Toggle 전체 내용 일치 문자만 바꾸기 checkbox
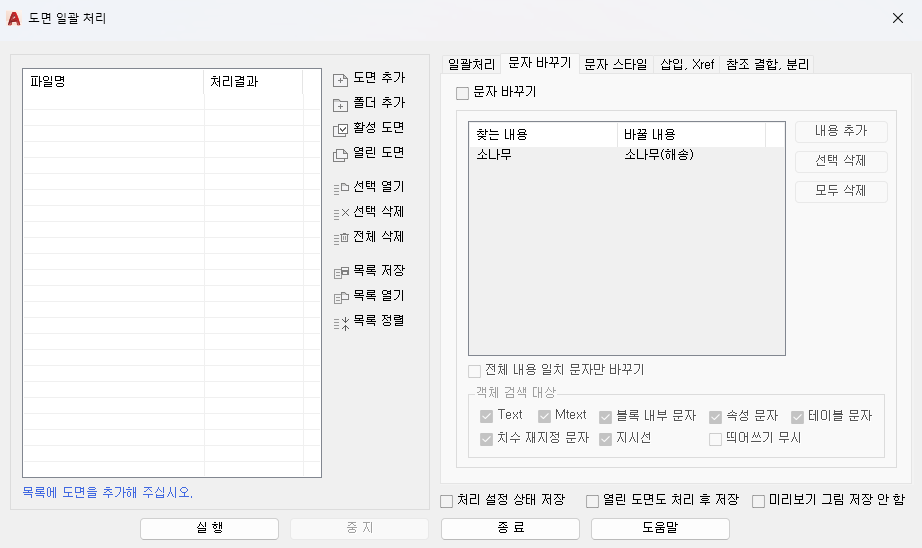The height and width of the screenshot is (548, 922). click(475, 371)
